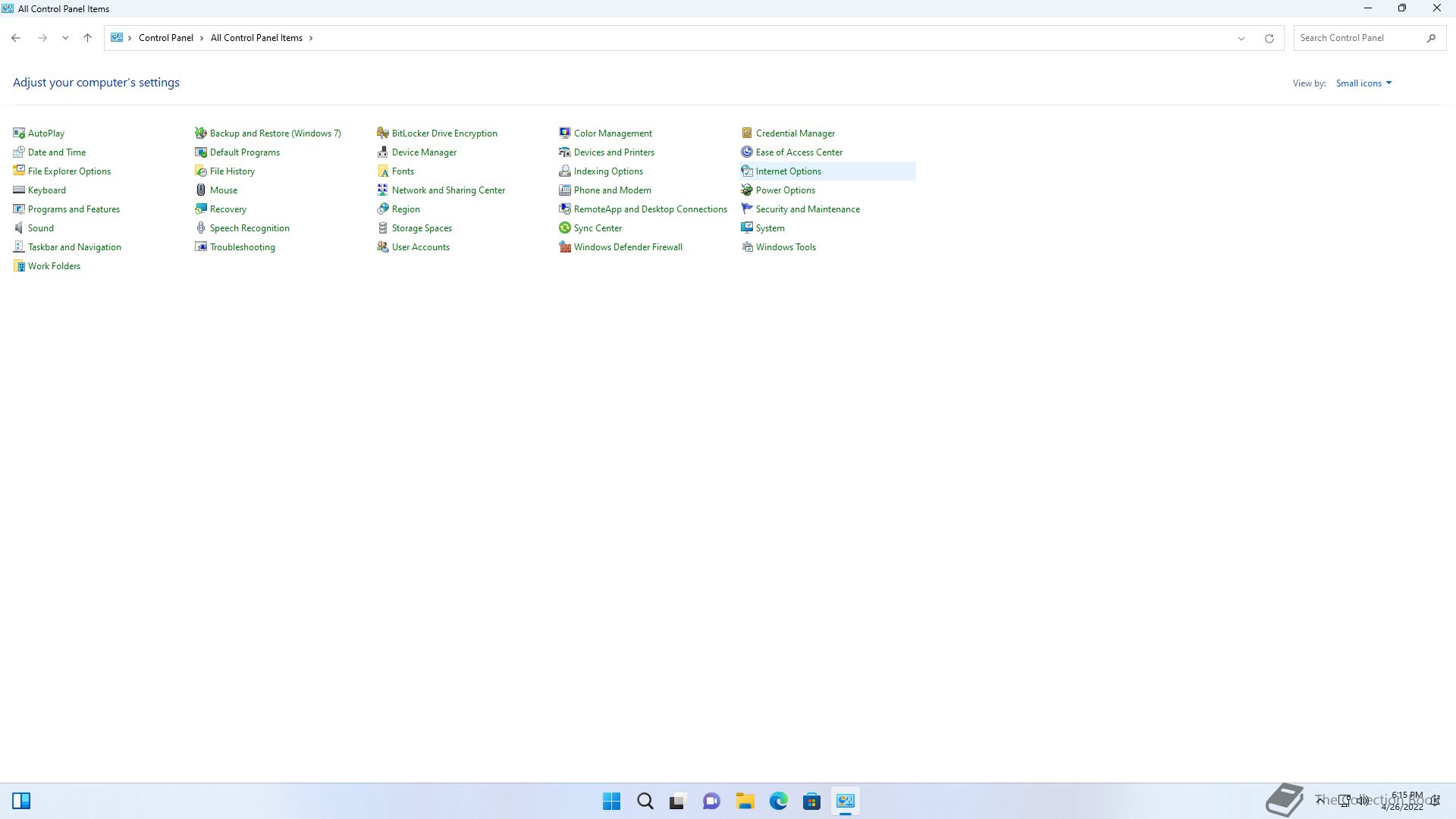1456x819 pixels.
Task: Select All Control Panel Items breadcrumb
Action: (x=256, y=38)
